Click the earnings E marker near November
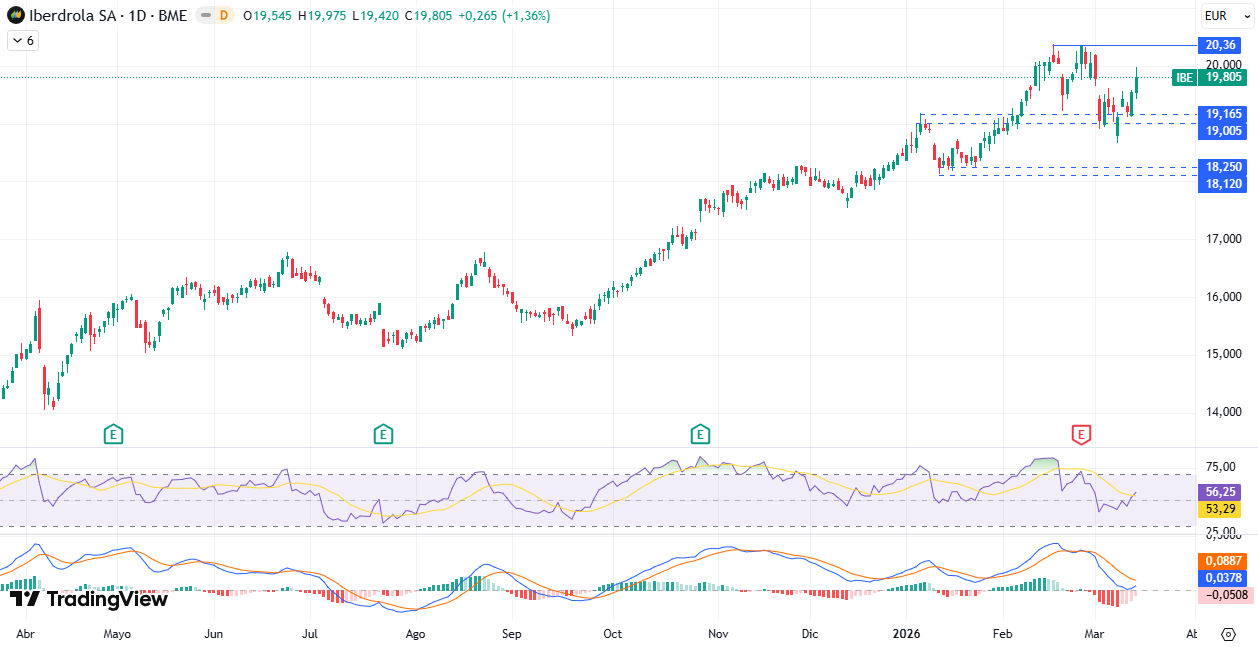This screenshot has width=1258, height=647. pos(700,434)
